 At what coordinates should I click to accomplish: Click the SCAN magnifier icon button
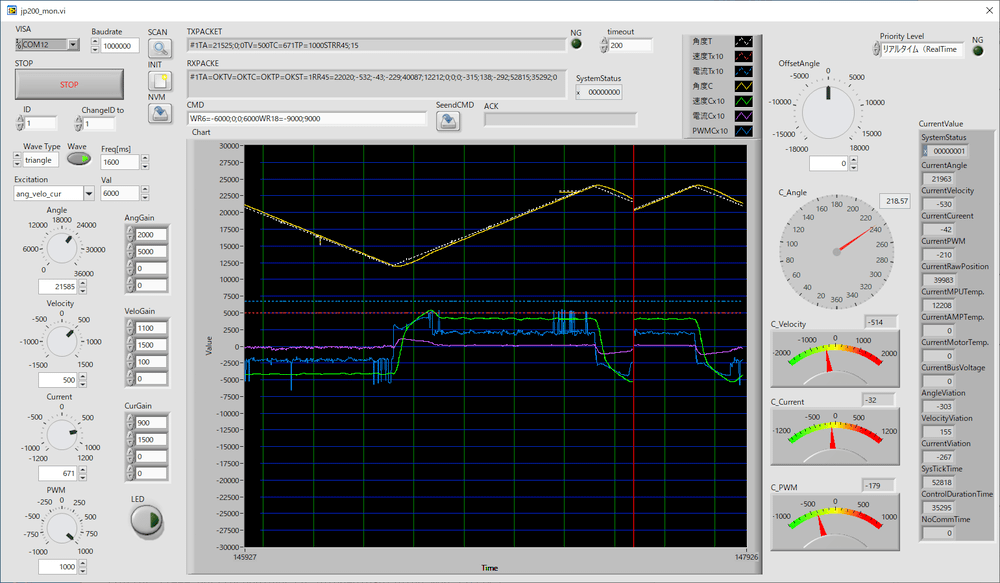click(160, 47)
